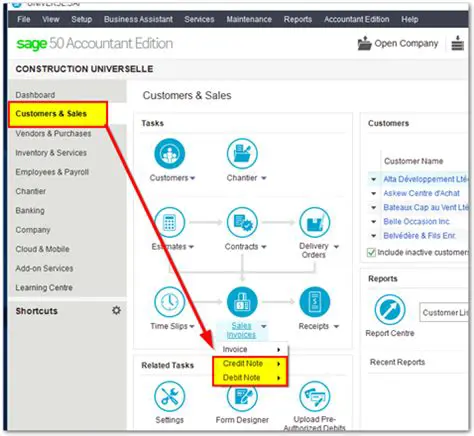Open the Form Designer icon
Image resolution: width=474 pixels, height=436 pixels.
pos(242,397)
